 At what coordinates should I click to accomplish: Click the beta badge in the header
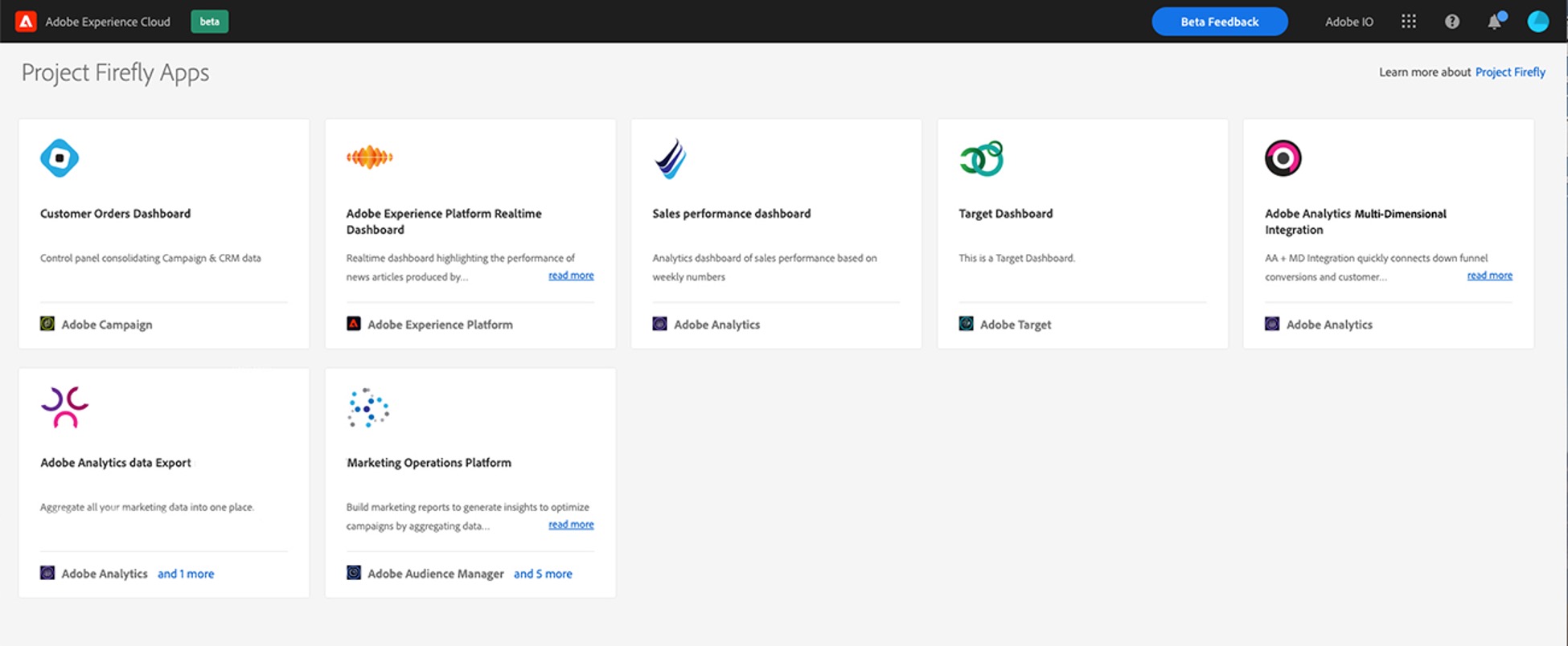pyautogui.click(x=209, y=22)
